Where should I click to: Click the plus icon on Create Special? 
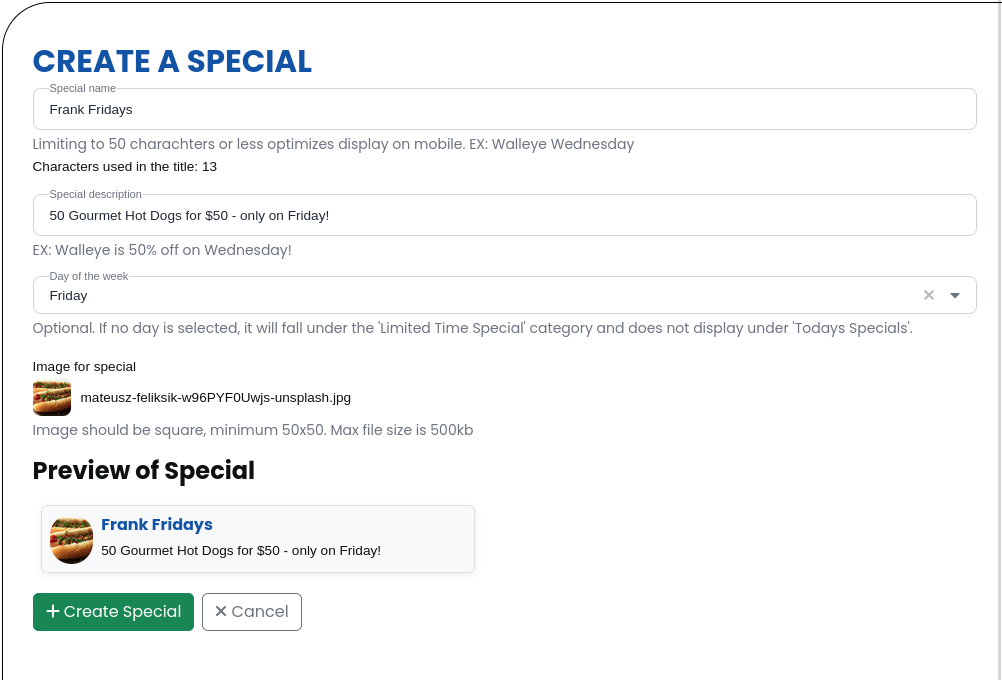pos(53,612)
